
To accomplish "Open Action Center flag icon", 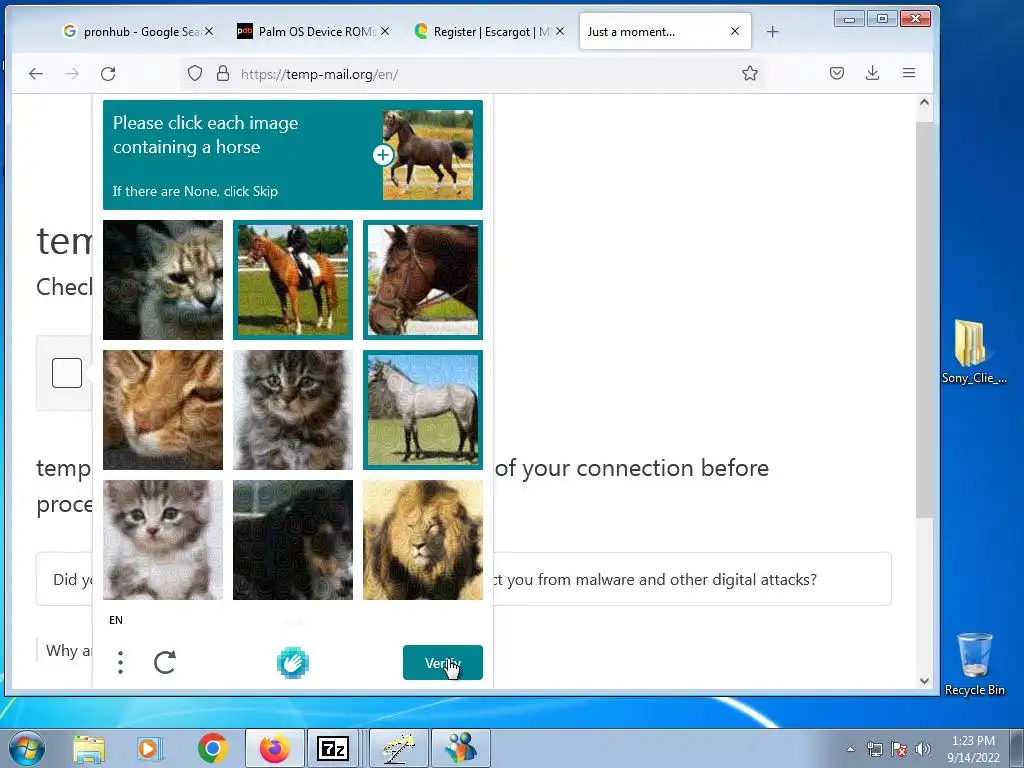I will pyautogui.click(x=899, y=749).
